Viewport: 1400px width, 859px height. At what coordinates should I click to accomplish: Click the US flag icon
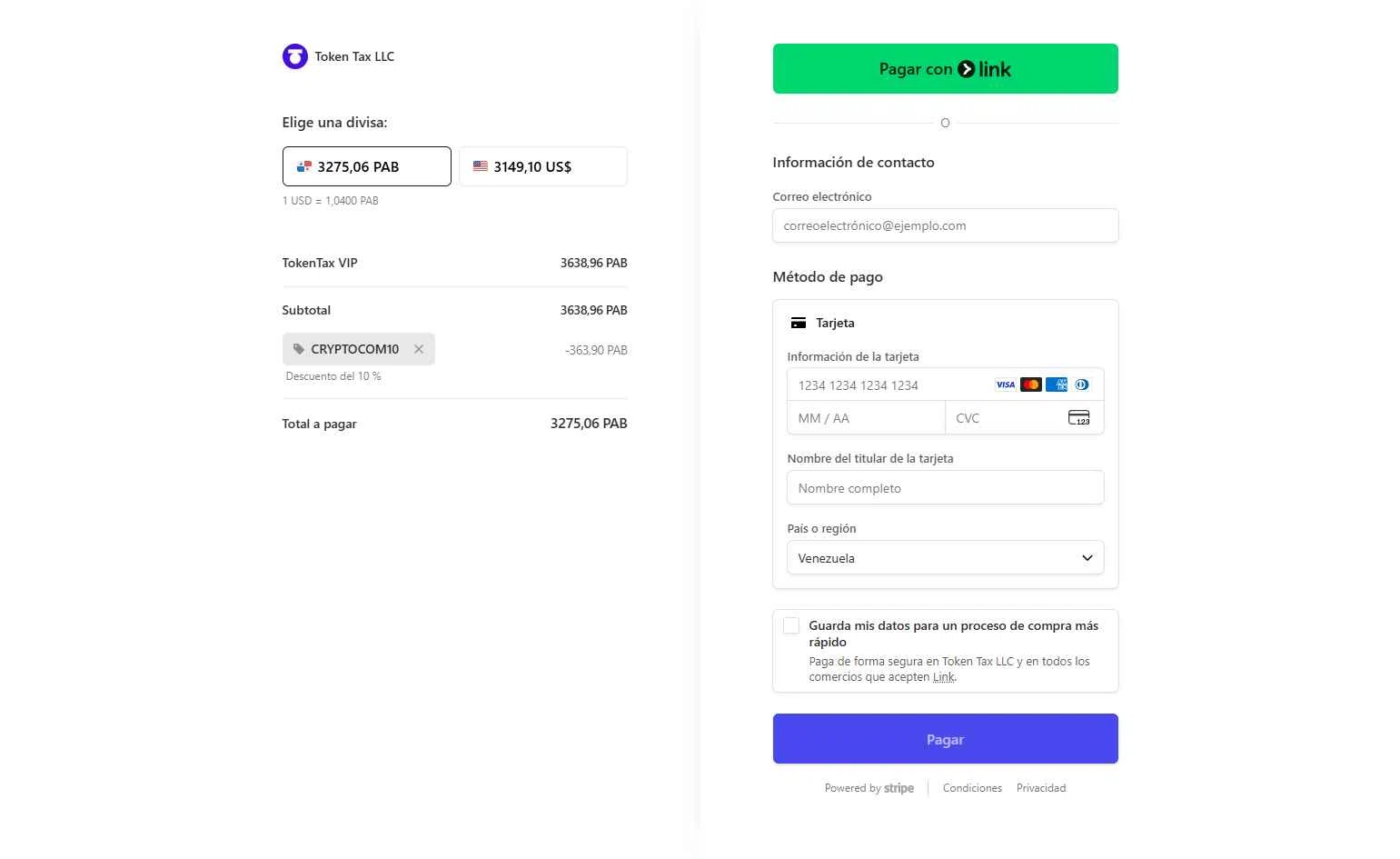[x=481, y=166]
